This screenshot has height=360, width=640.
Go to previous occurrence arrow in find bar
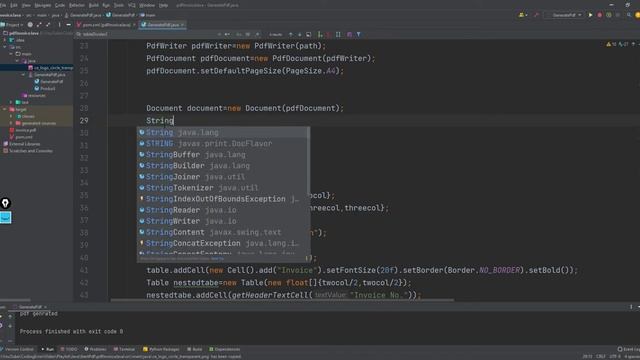291,35
